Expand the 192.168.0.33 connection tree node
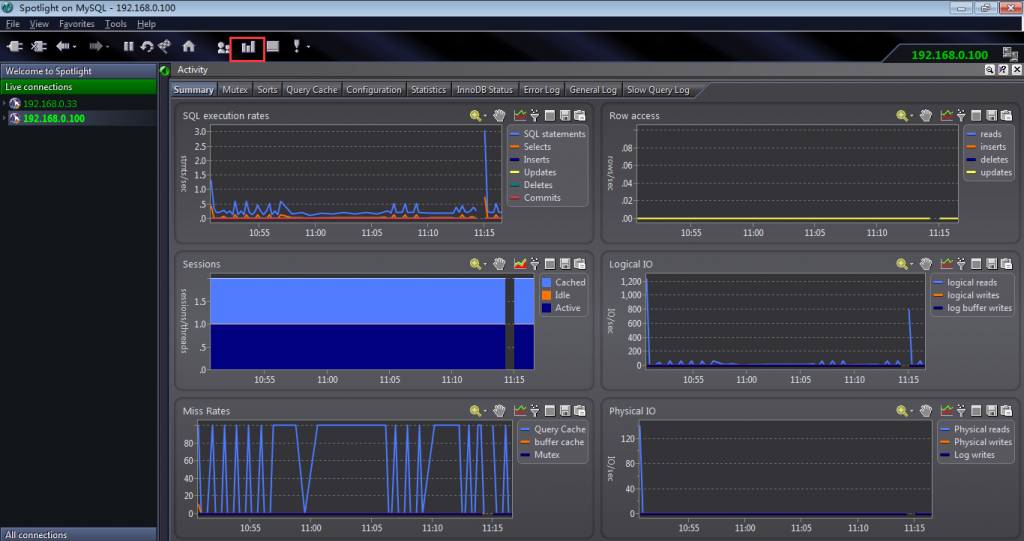 click(x=4, y=103)
